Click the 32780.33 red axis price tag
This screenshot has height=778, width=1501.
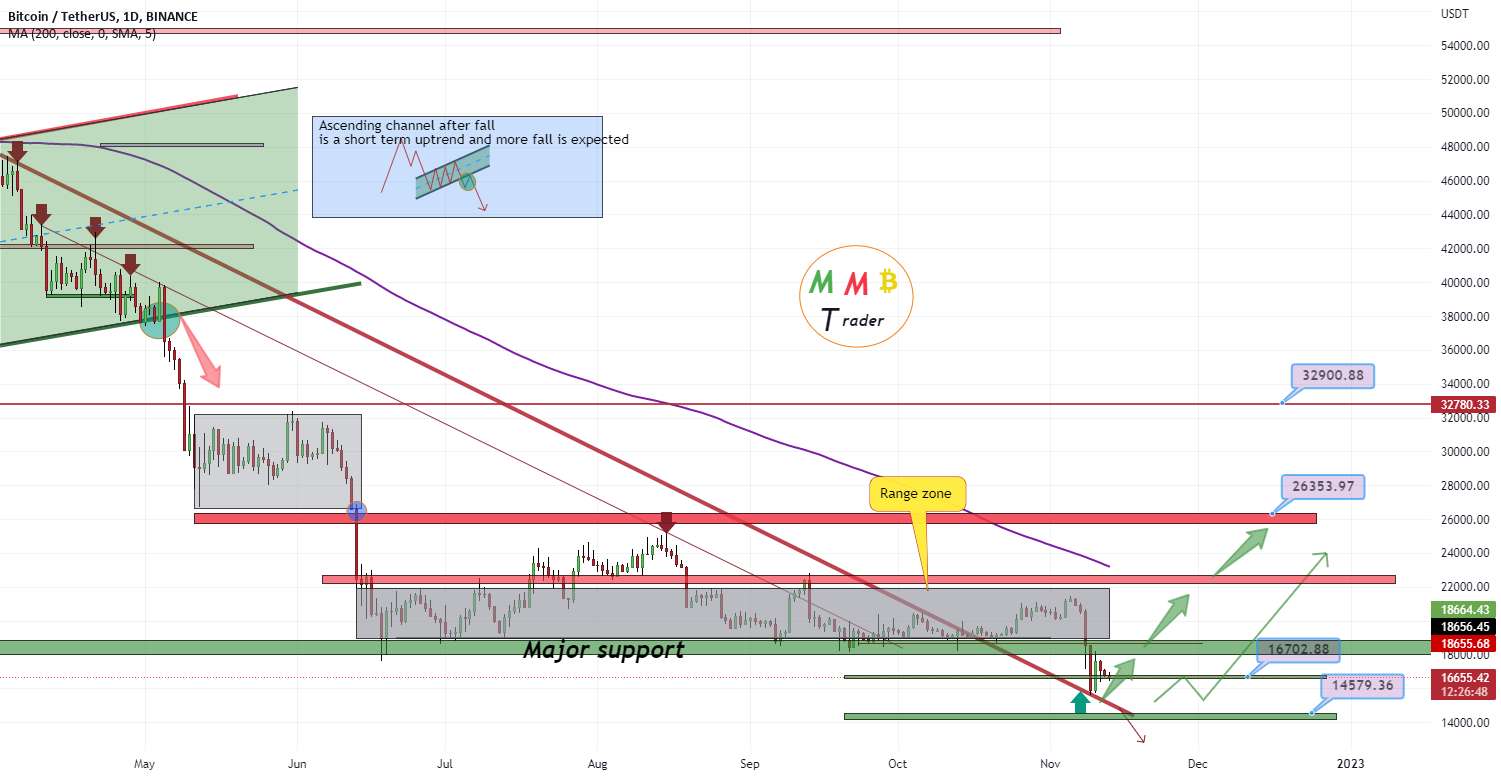coord(1465,404)
